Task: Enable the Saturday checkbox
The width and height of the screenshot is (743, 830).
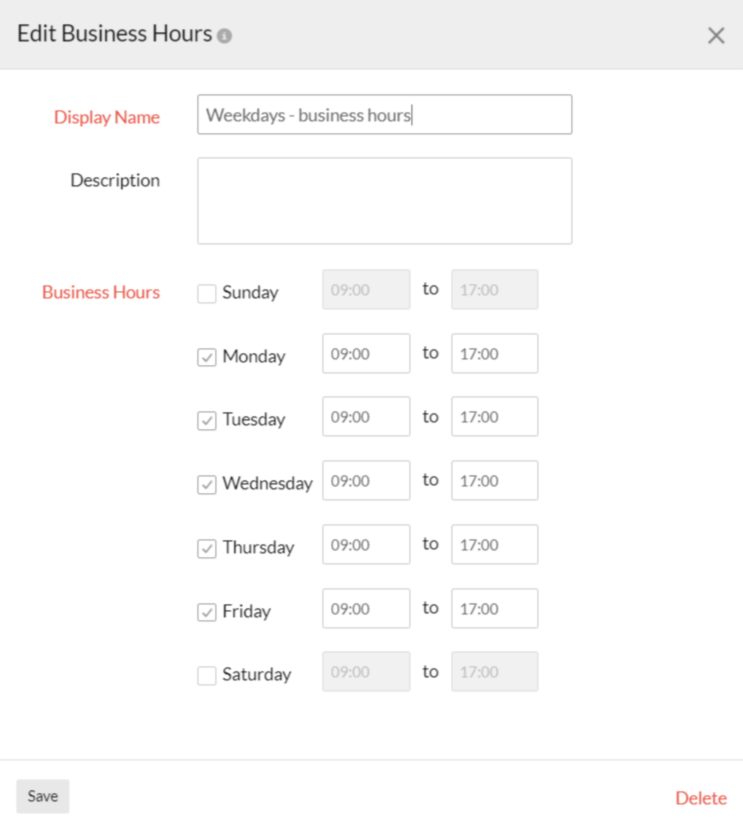Action: pos(206,674)
